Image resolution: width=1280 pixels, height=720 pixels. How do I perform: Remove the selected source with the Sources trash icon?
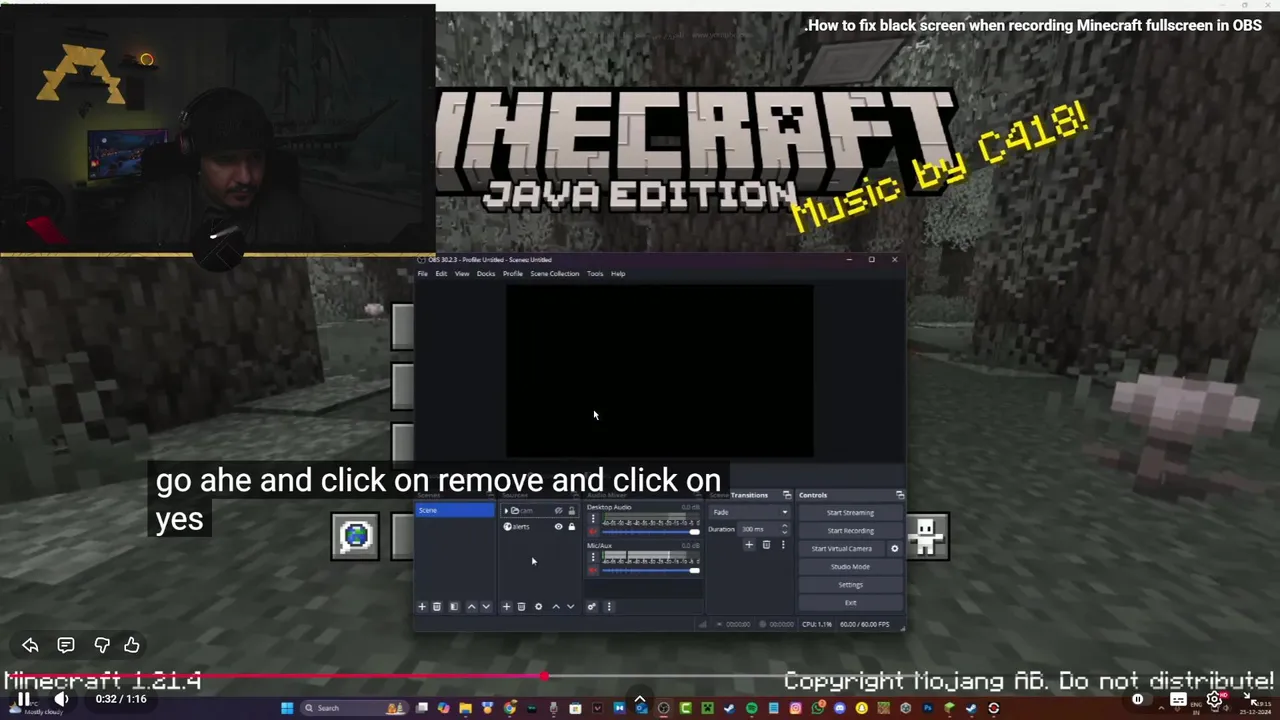pos(521,607)
